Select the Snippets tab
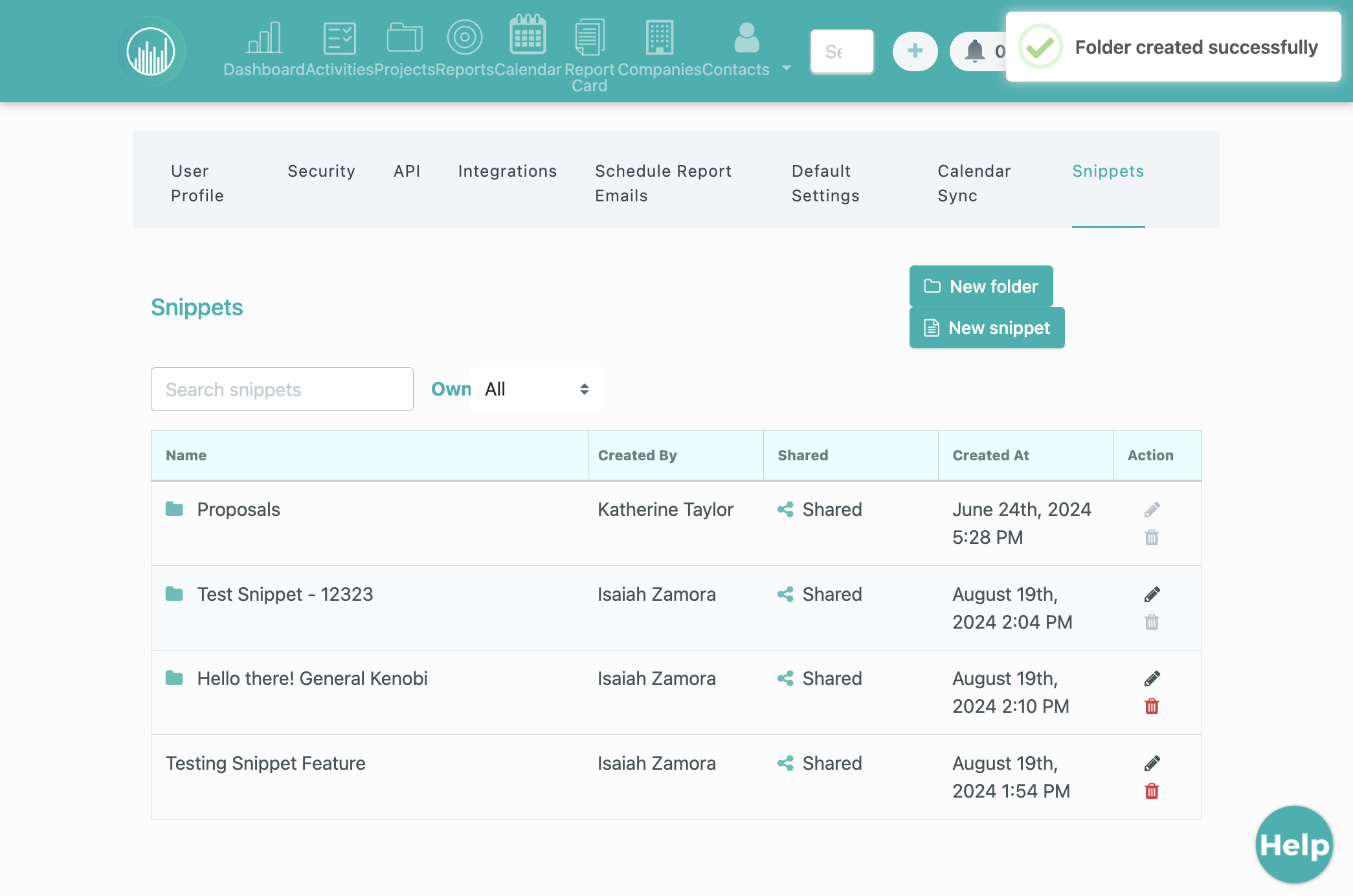Viewport: 1353px width, 896px height. [x=1108, y=171]
